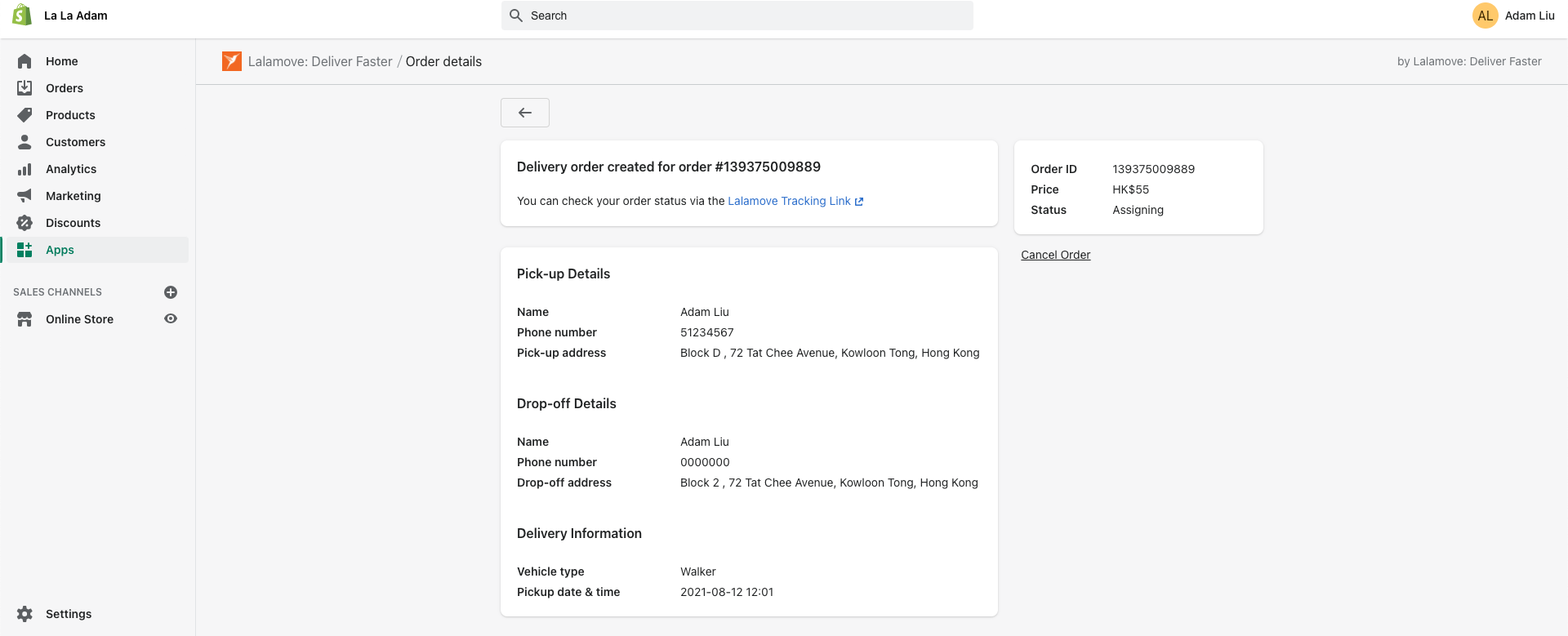1568x636 pixels.
Task: Focus the Search input field
Action: click(737, 16)
